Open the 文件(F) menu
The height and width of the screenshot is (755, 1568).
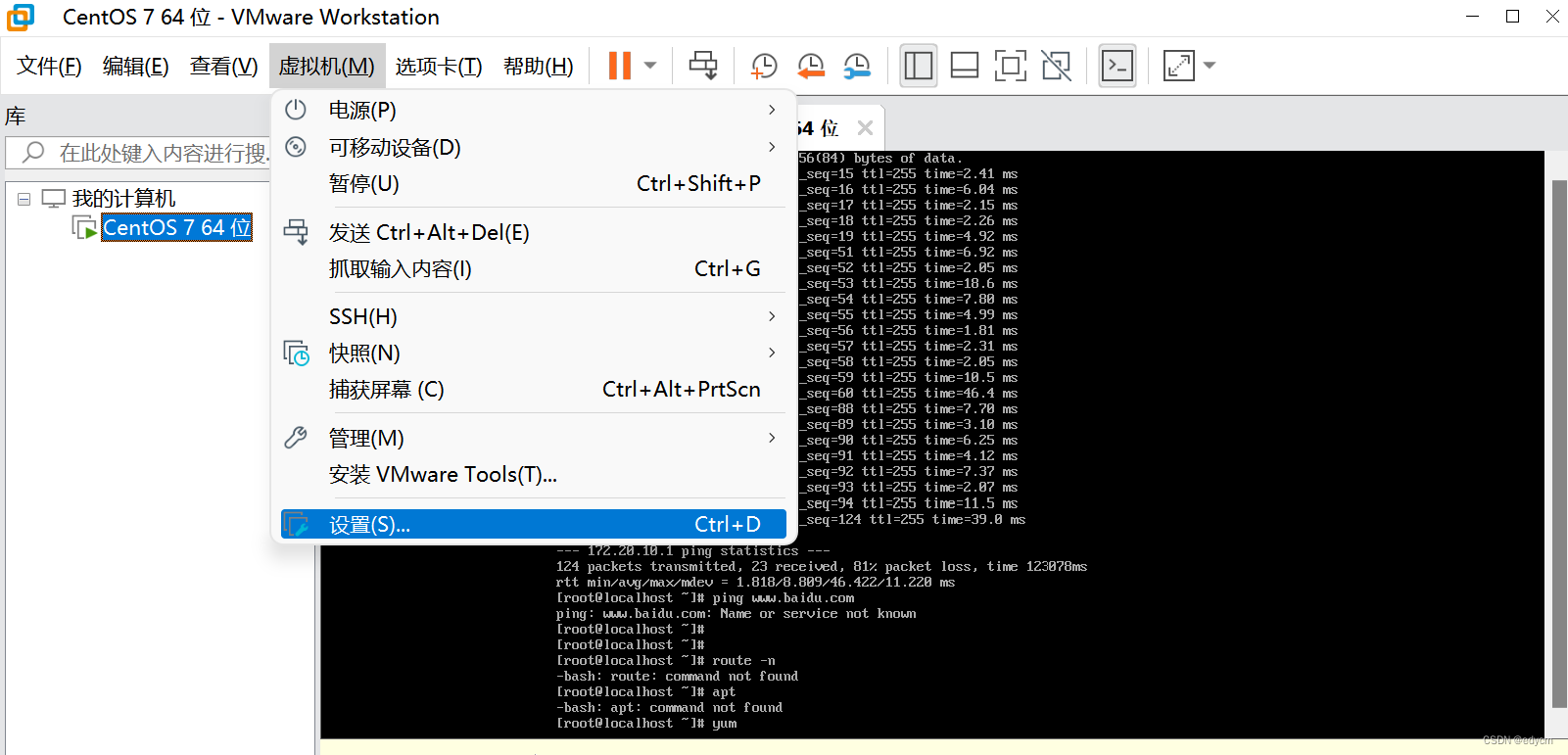coord(49,66)
